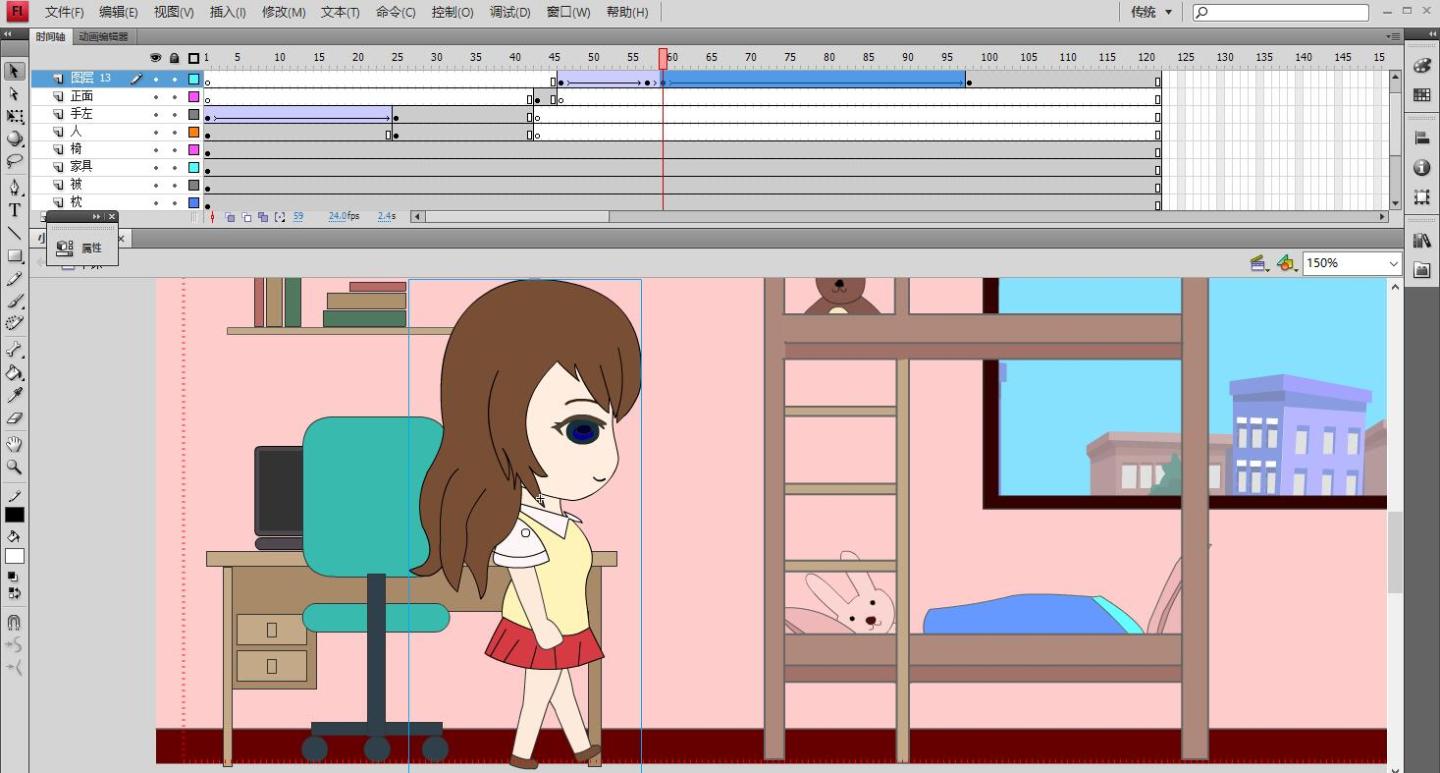Select the Text tool
The image size is (1440, 773).
[14, 210]
